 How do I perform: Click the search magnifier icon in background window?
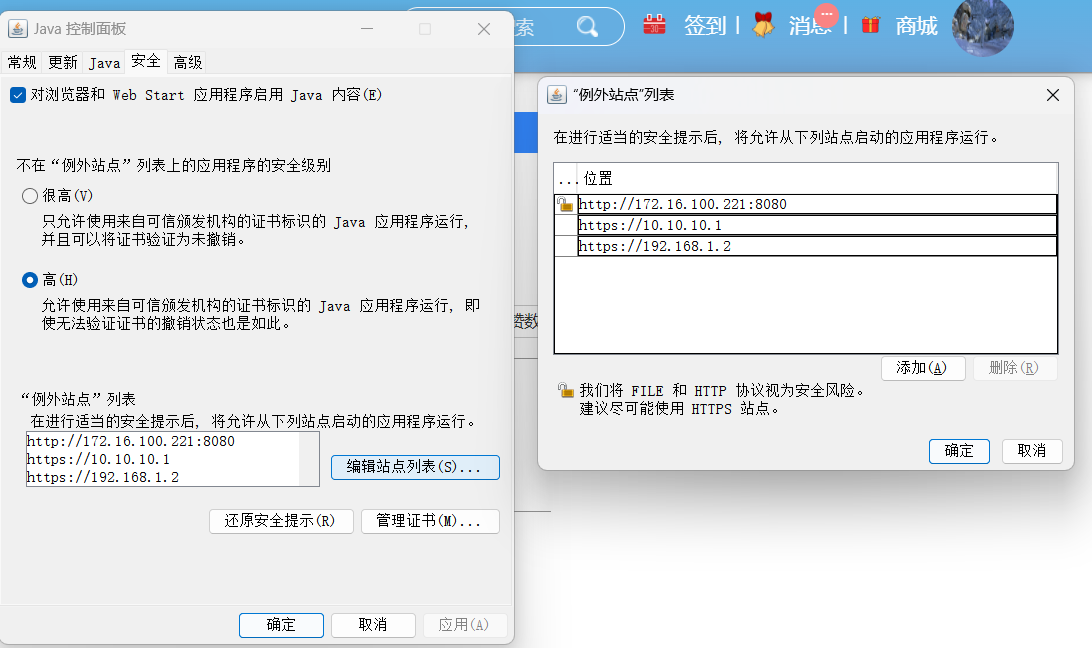click(x=587, y=27)
